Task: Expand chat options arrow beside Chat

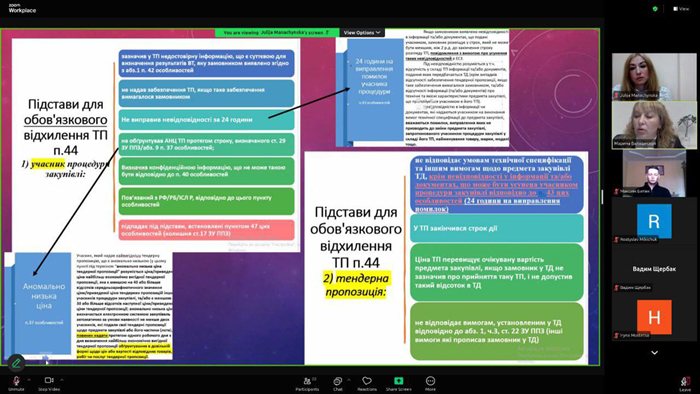Action: (x=349, y=380)
